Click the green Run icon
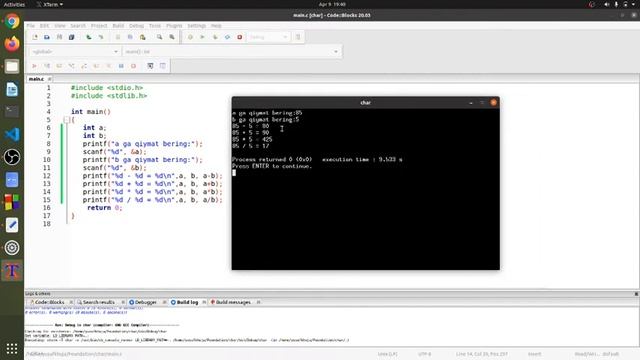This screenshot has height=360, width=640. (202, 37)
